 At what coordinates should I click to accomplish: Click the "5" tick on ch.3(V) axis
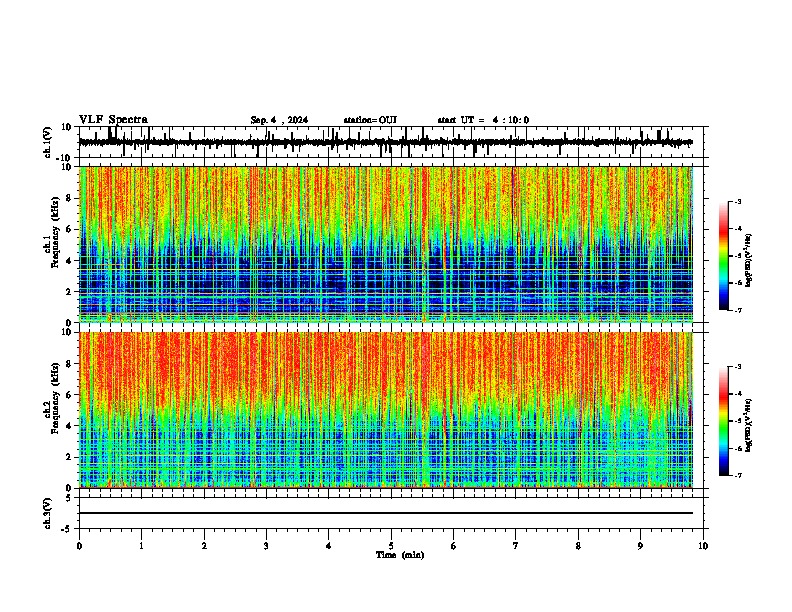(x=70, y=498)
